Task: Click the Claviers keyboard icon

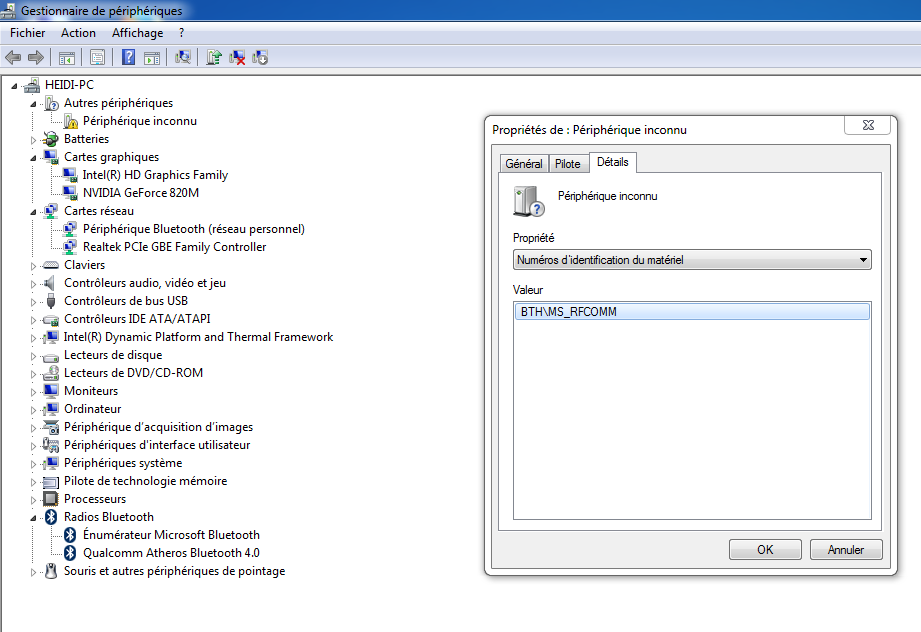Action: point(51,265)
